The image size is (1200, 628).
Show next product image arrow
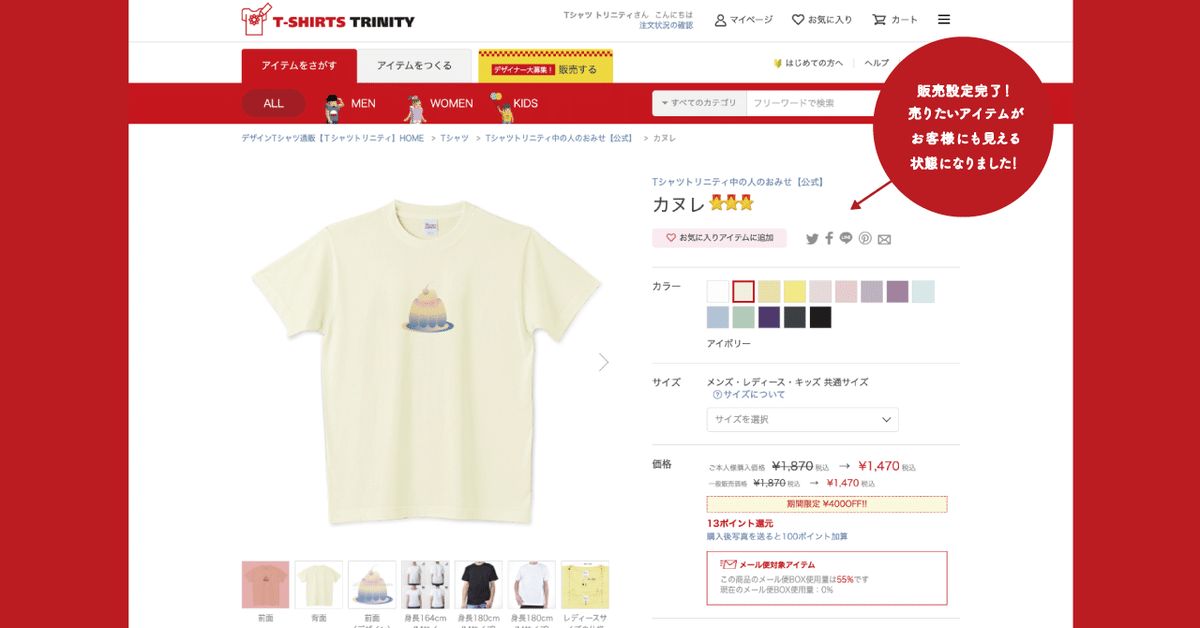(x=604, y=362)
